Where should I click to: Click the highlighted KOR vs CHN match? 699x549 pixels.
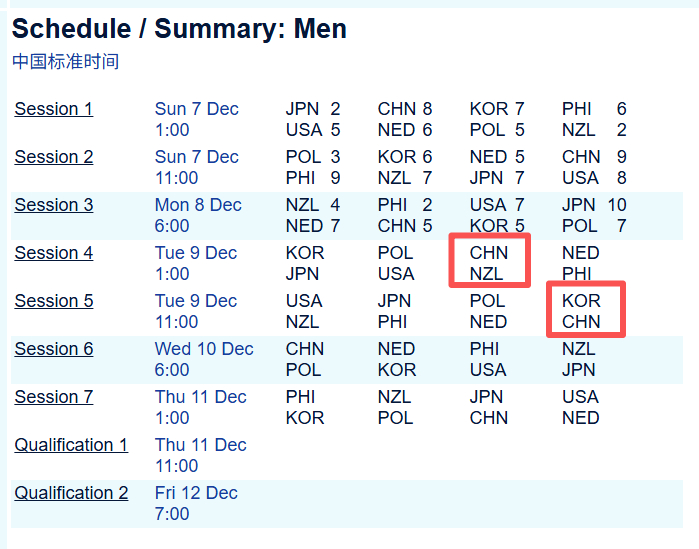click(581, 311)
